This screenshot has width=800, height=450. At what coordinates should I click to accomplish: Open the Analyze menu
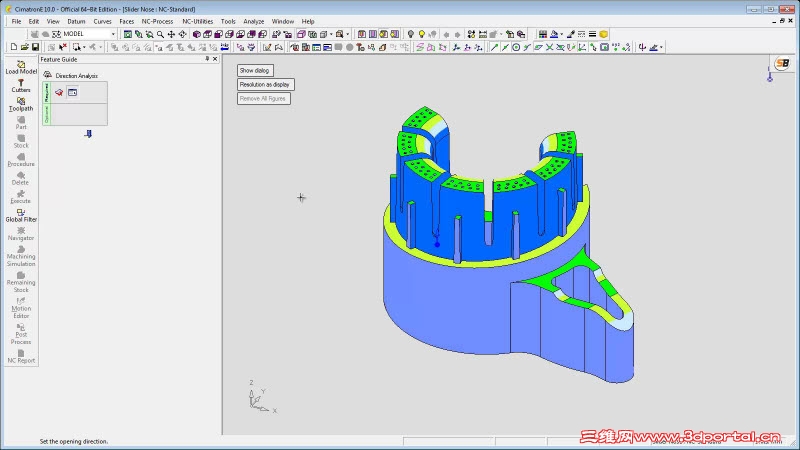pyautogui.click(x=254, y=21)
